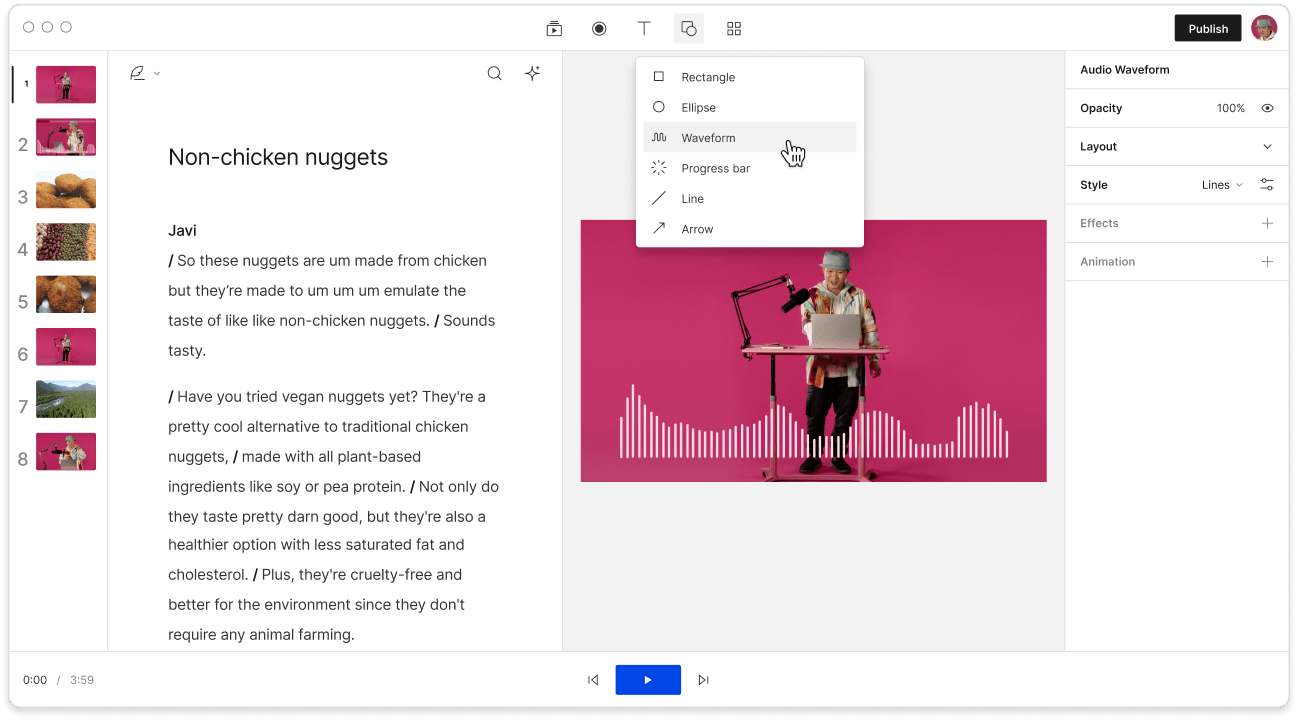Click the search icon above the script

click(x=494, y=73)
